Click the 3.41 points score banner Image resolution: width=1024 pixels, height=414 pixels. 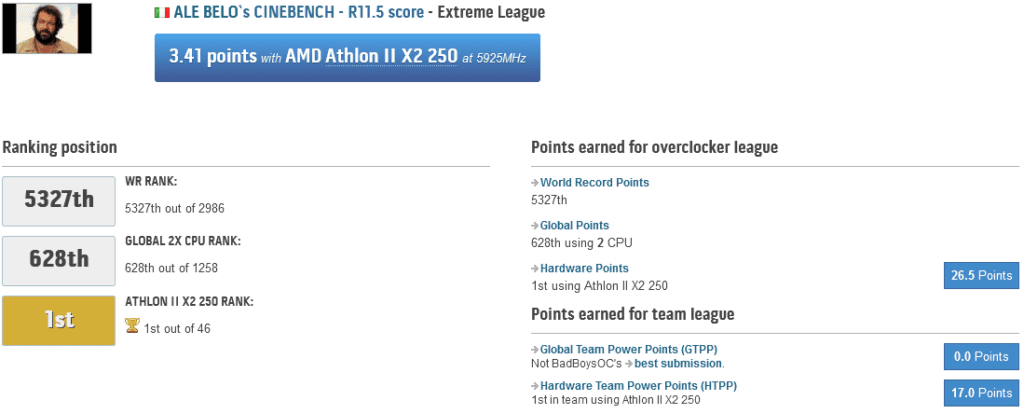click(347, 57)
